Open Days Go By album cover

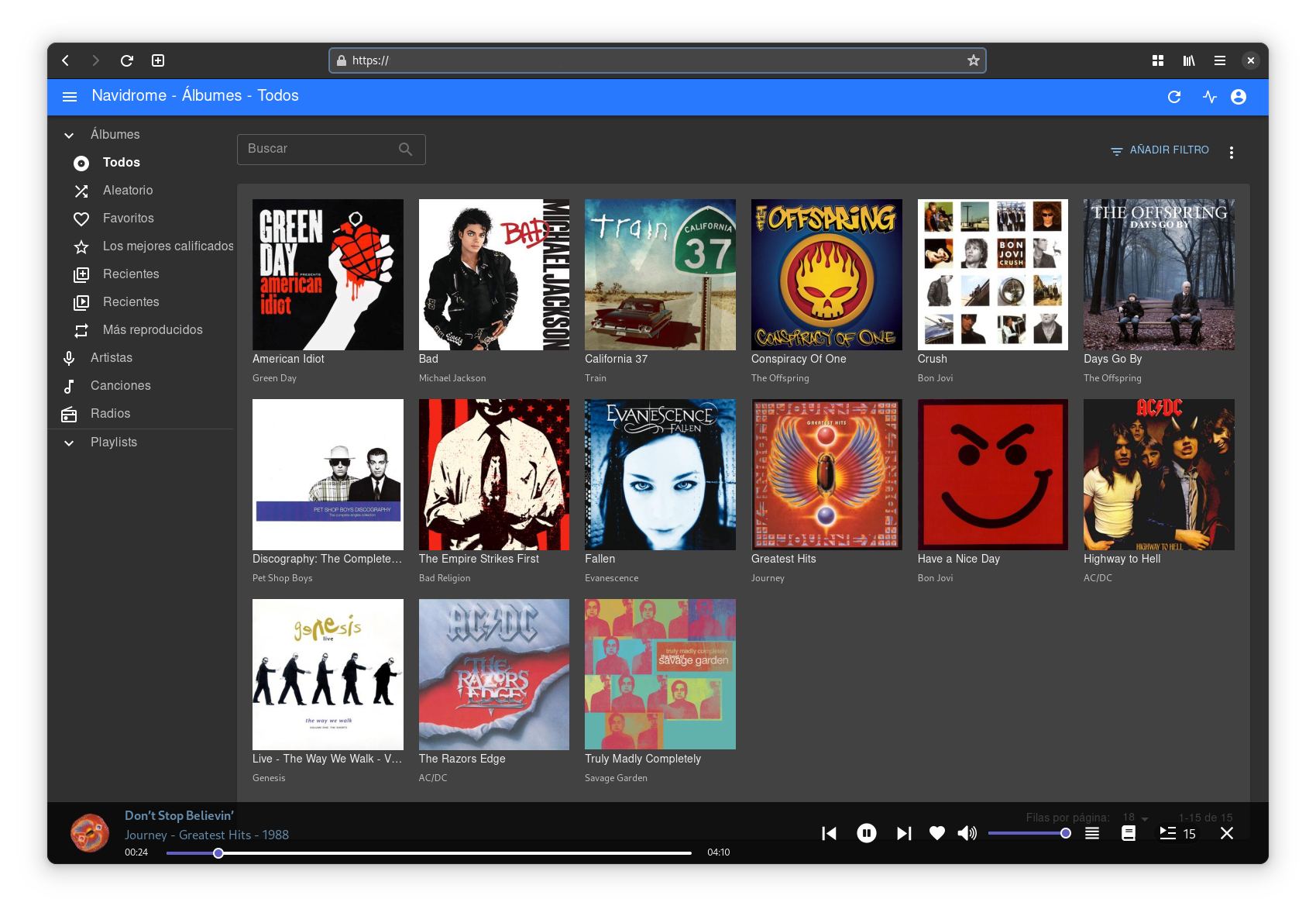[x=1159, y=274]
